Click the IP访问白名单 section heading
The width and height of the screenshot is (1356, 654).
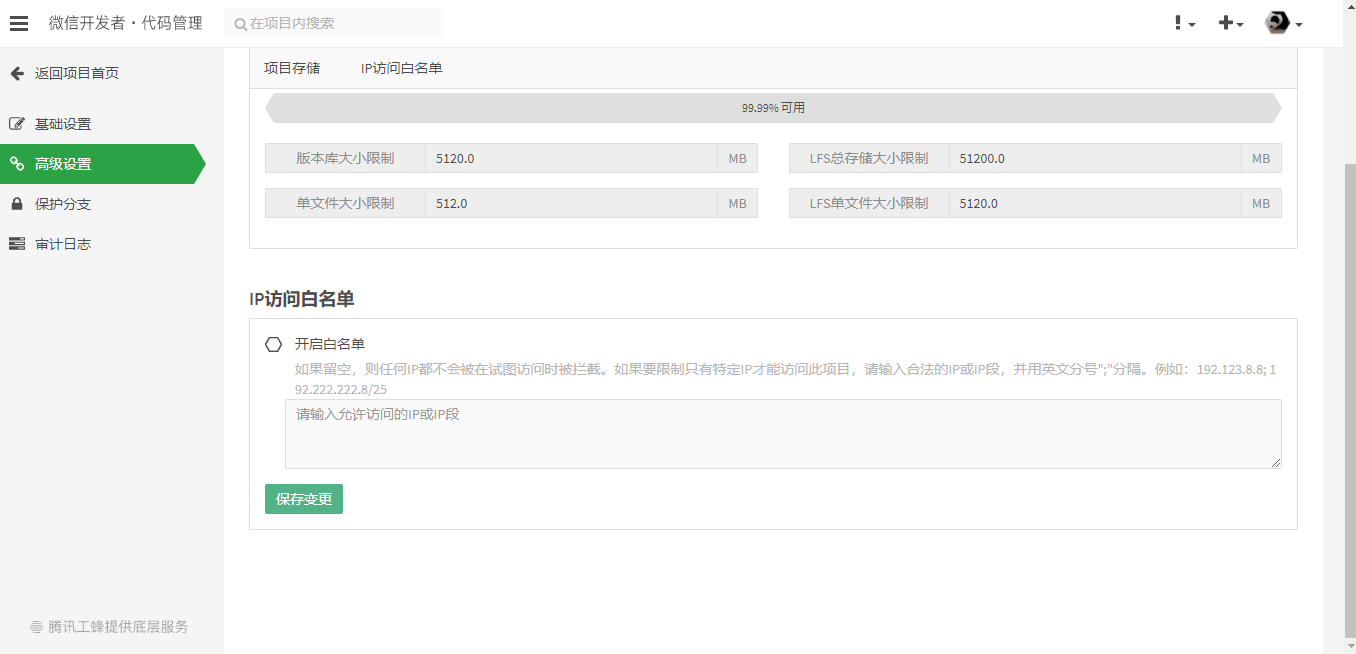(x=302, y=299)
